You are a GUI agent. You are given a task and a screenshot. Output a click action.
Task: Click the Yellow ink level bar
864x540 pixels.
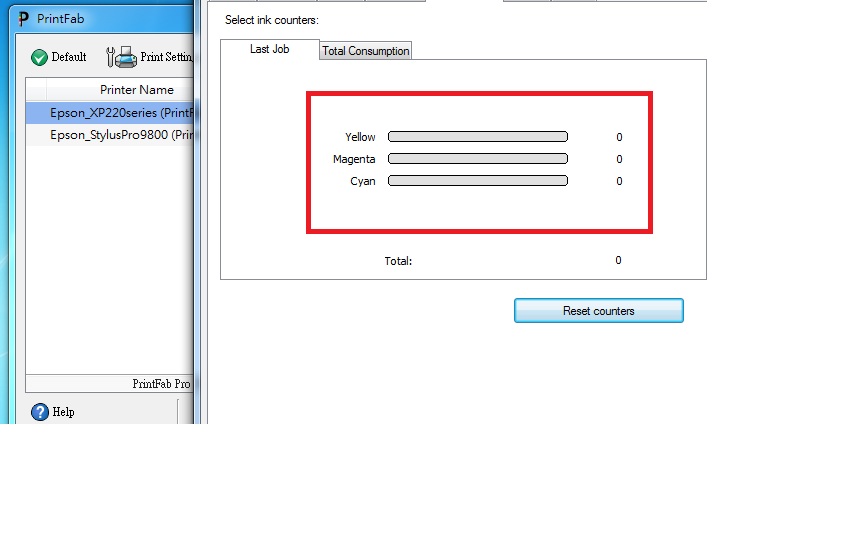point(477,137)
